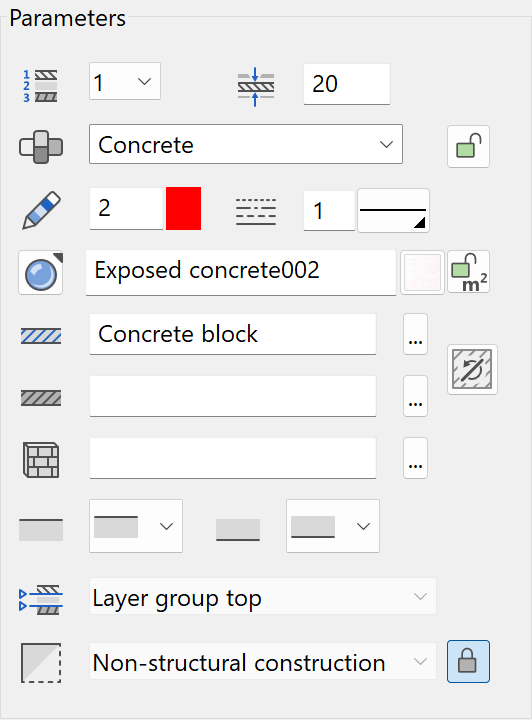
Task: Click the layer thickness icon
Action: (x=256, y=86)
